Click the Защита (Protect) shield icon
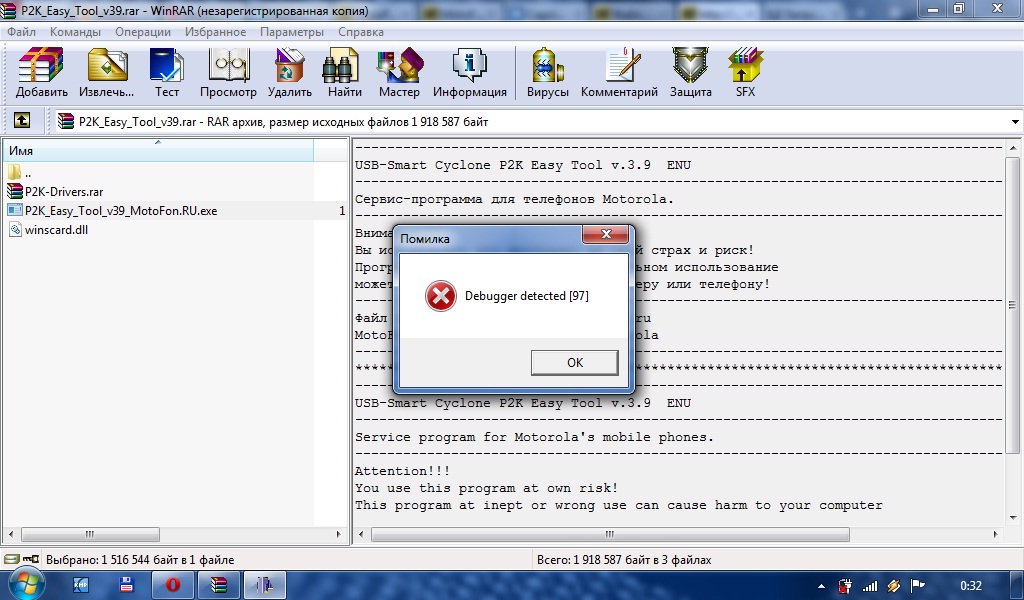Image resolution: width=1024 pixels, height=600 pixels. [x=690, y=72]
